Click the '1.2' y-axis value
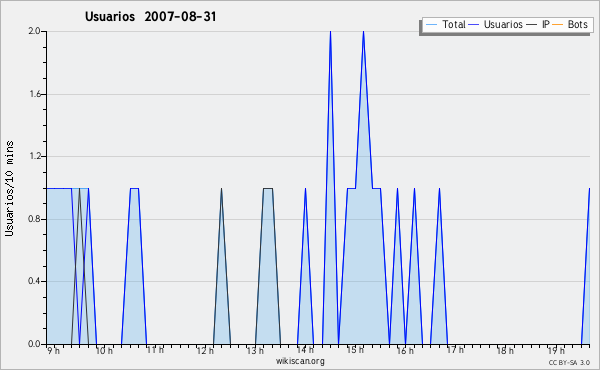The width and height of the screenshot is (600, 370). [x=34, y=156]
